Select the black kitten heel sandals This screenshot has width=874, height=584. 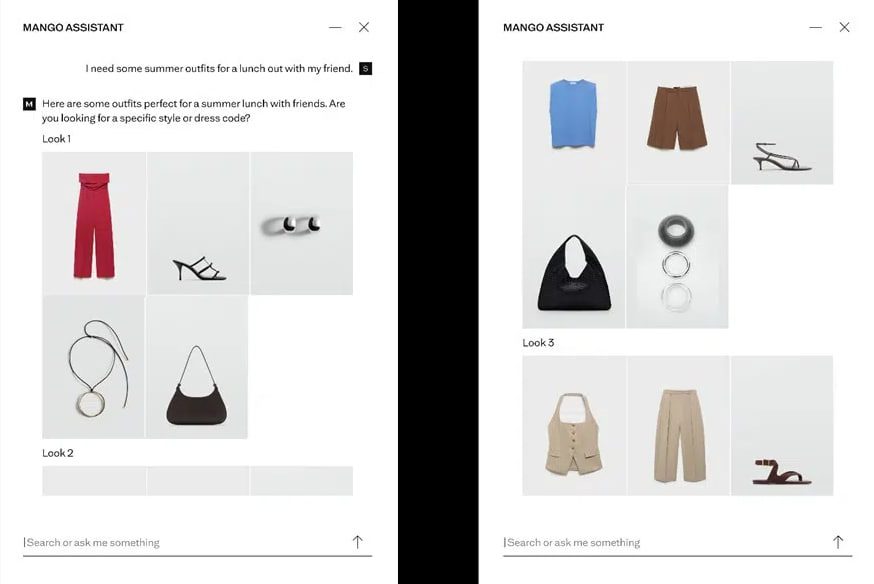pyautogui.click(x=782, y=123)
